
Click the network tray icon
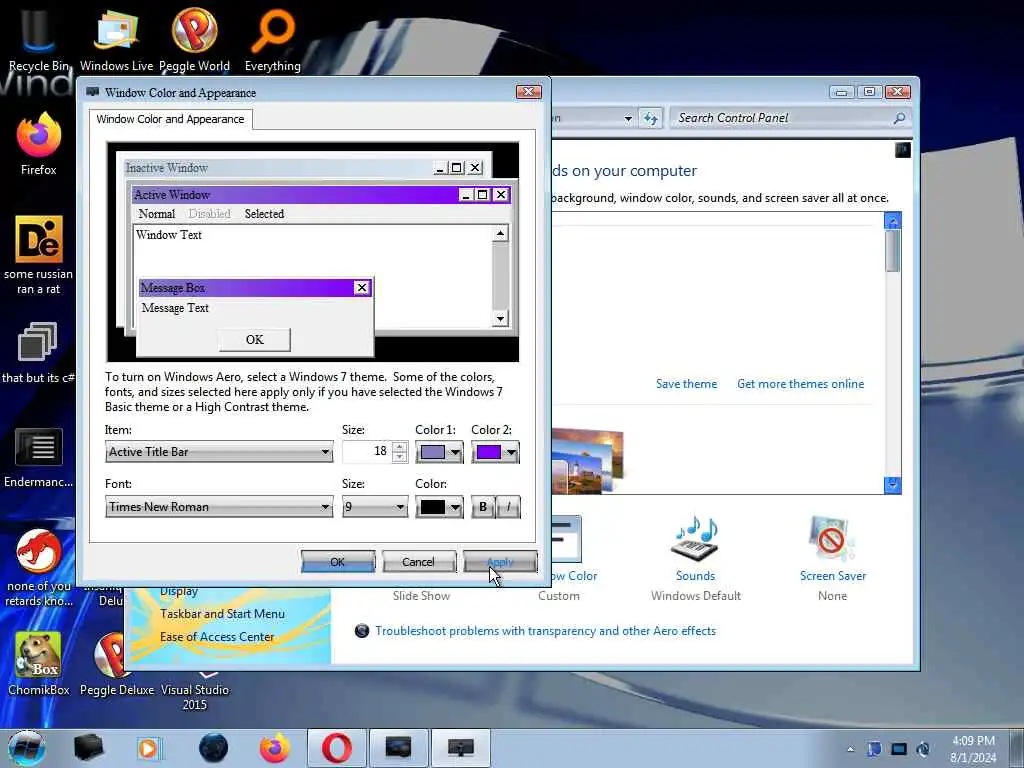tap(899, 749)
